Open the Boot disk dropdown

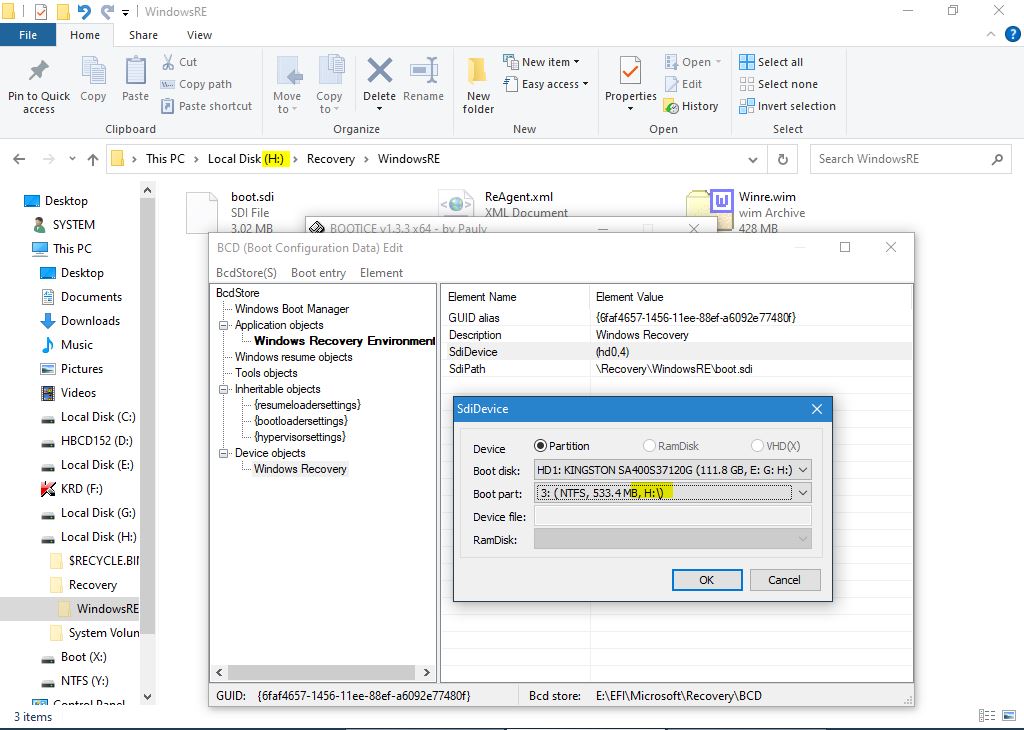click(803, 470)
